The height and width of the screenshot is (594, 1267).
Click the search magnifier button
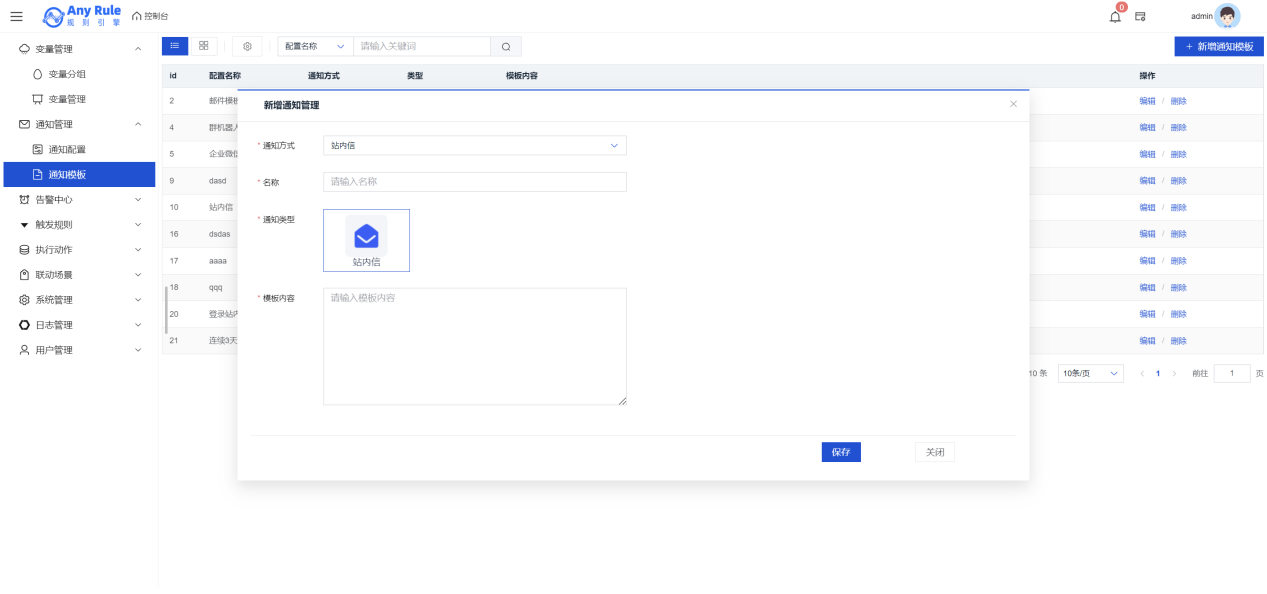click(506, 47)
